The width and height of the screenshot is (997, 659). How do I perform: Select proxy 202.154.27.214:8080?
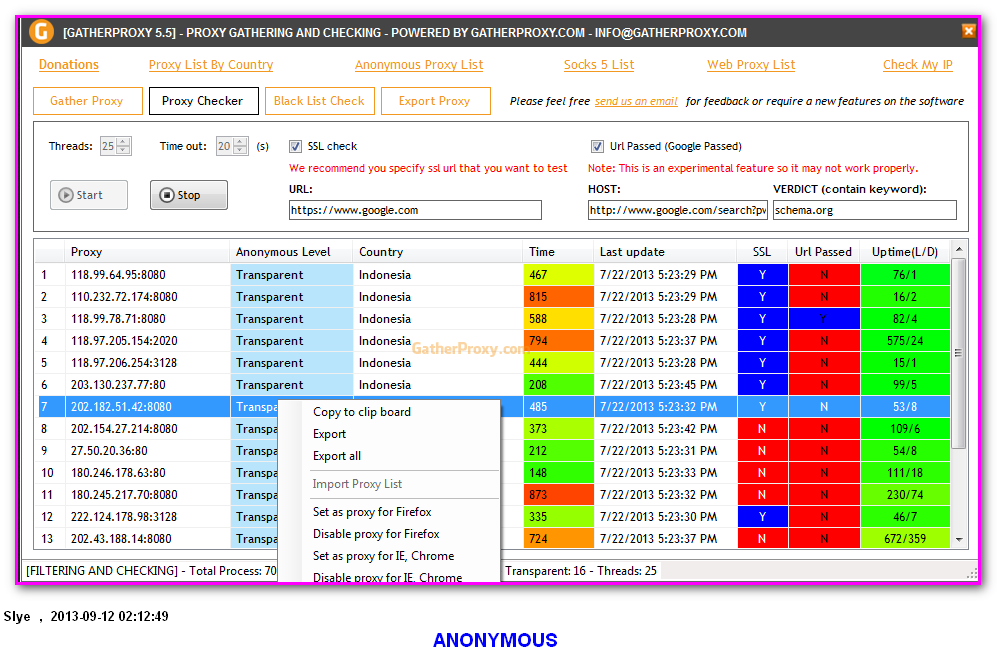click(x=493, y=429)
